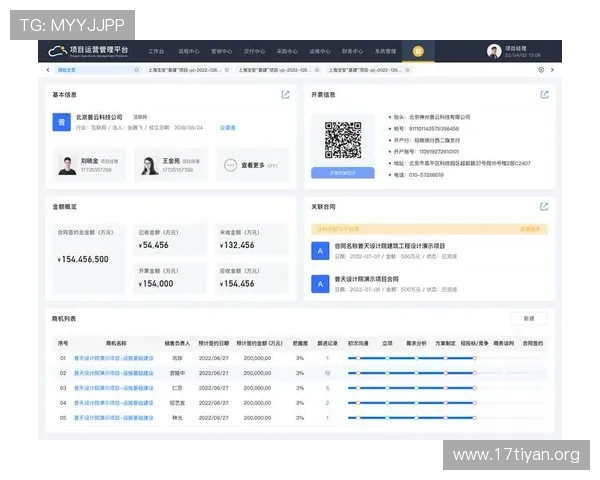
Task: Open contract 普天设计院演示项目合同
Action: coord(367,279)
